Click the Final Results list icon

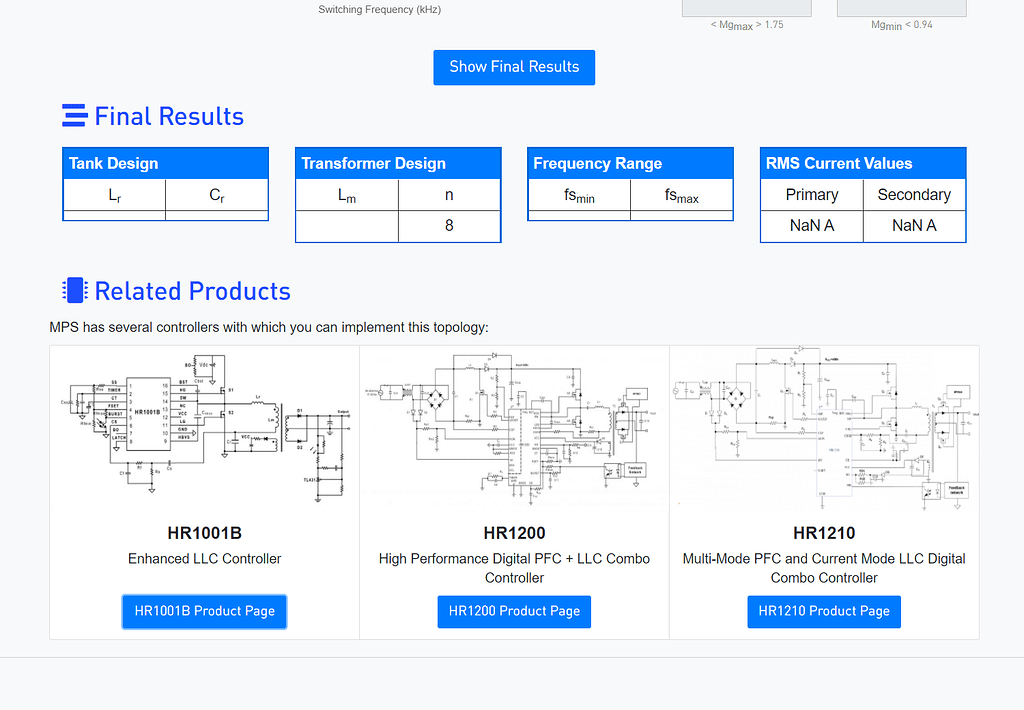[74, 116]
